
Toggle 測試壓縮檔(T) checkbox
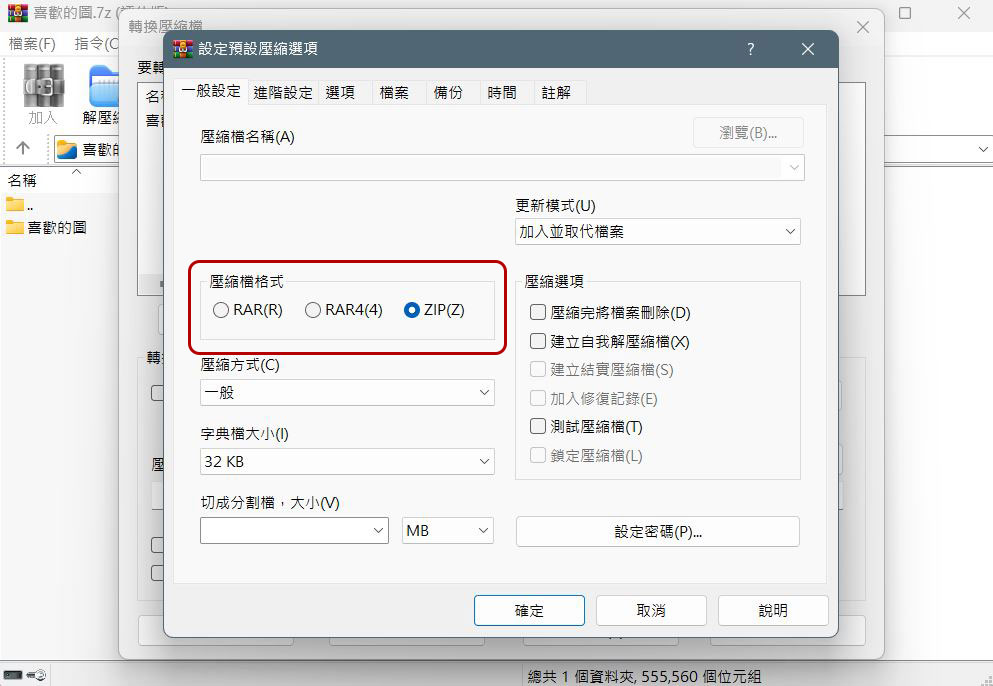point(538,426)
